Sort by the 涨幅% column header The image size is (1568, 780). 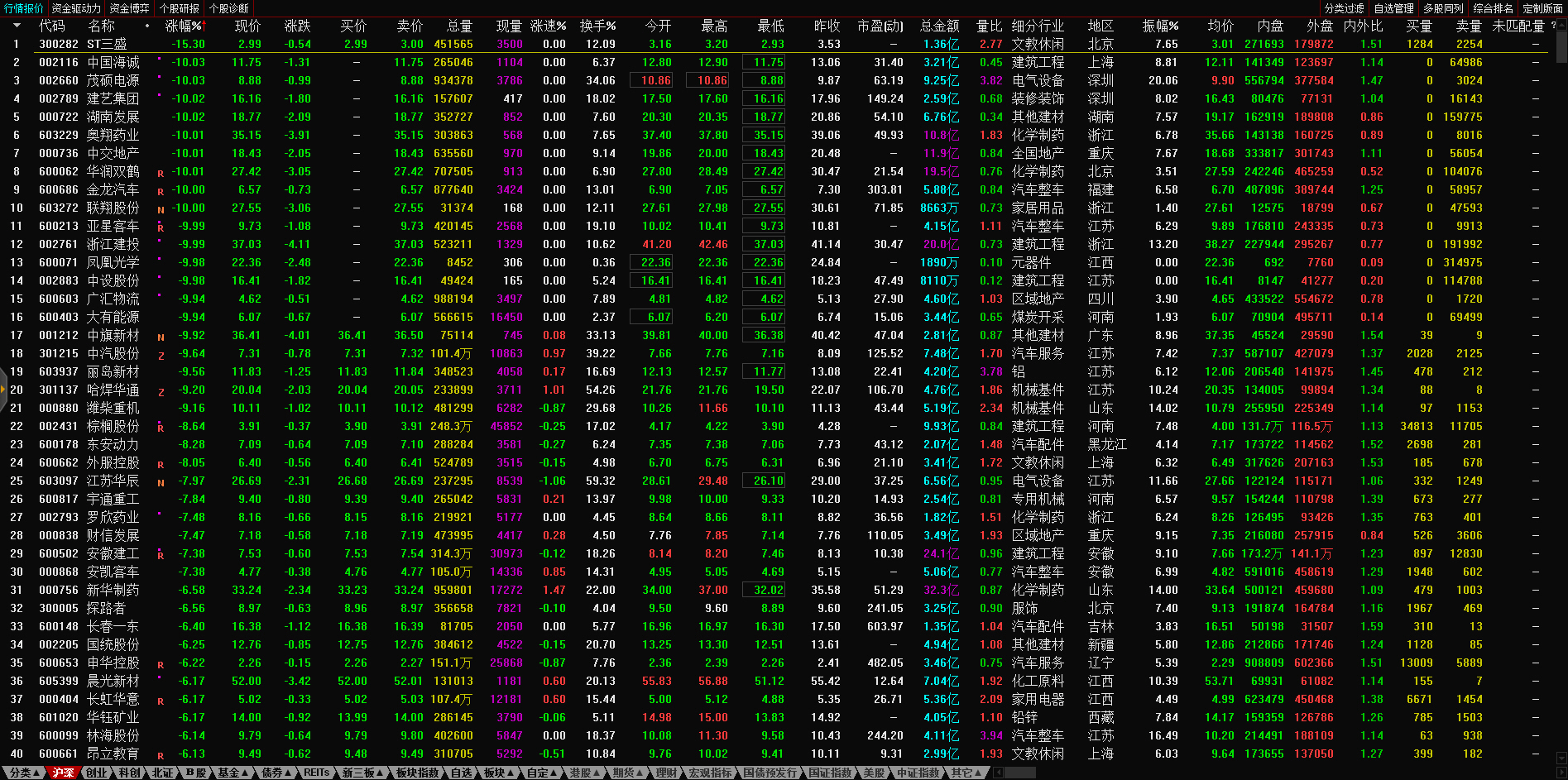coord(183,26)
